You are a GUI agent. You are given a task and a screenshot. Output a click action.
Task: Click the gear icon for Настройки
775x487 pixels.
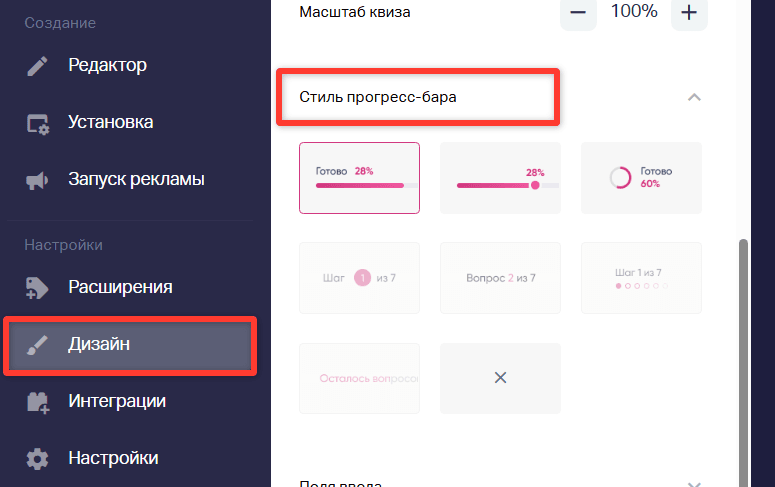(x=37, y=459)
